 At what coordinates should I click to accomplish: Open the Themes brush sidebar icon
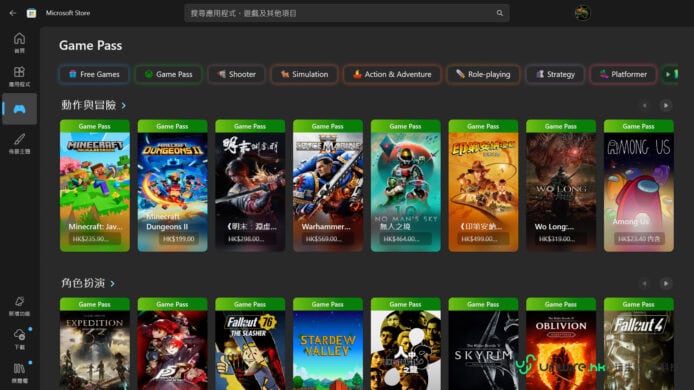tap(19, 143)
